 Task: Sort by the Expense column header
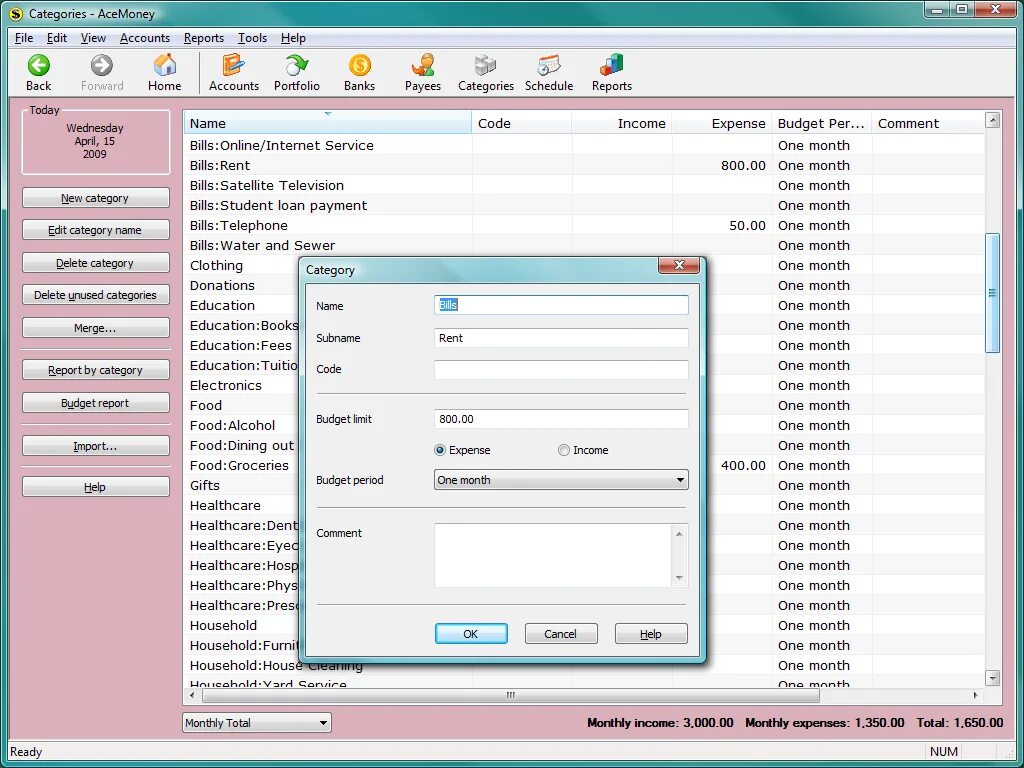(x=722, y=123)
